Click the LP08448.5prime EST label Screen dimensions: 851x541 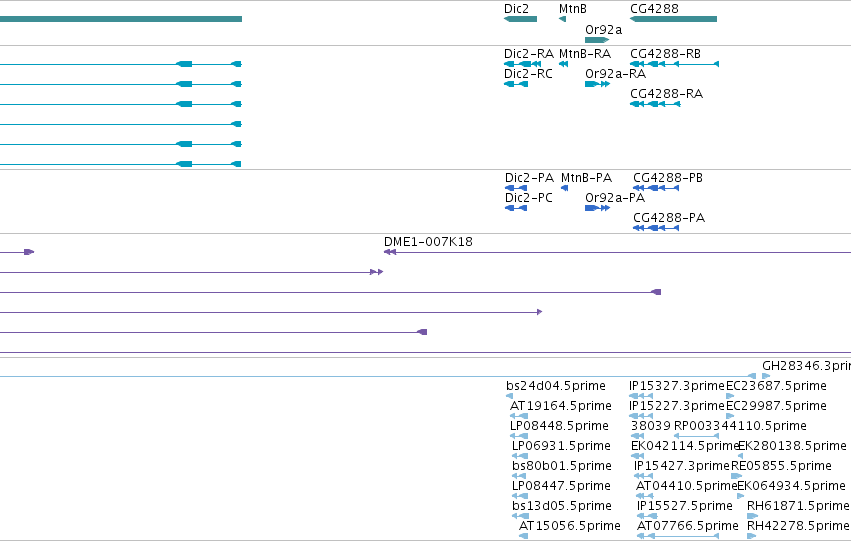click(x=559, y=426)
